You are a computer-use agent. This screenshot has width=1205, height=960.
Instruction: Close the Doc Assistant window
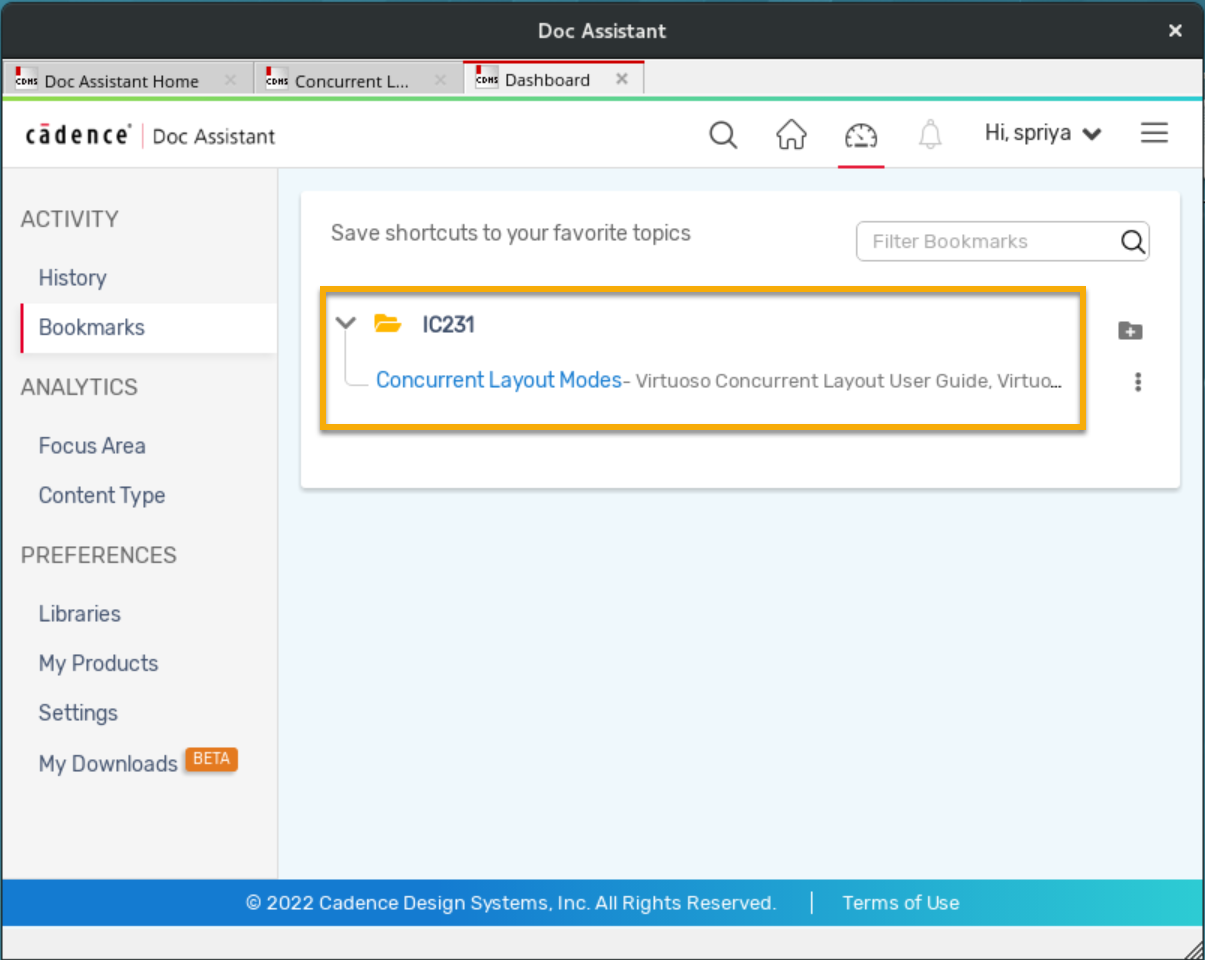pos(1175,31)
